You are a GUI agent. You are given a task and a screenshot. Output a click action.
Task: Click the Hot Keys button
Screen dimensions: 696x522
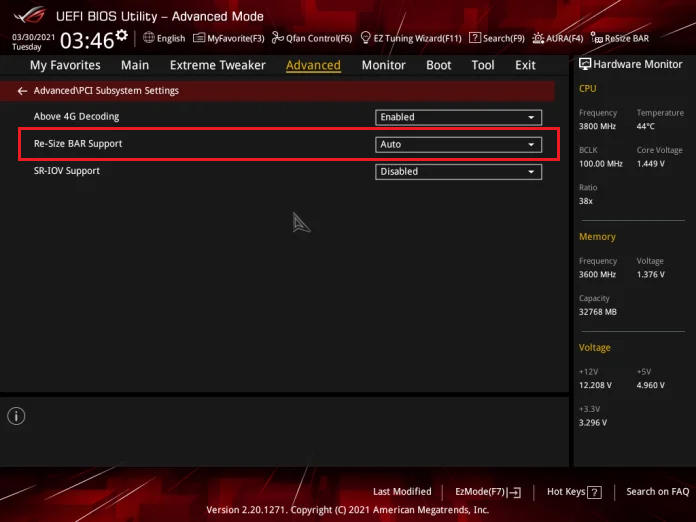click(x=574, y=492)
